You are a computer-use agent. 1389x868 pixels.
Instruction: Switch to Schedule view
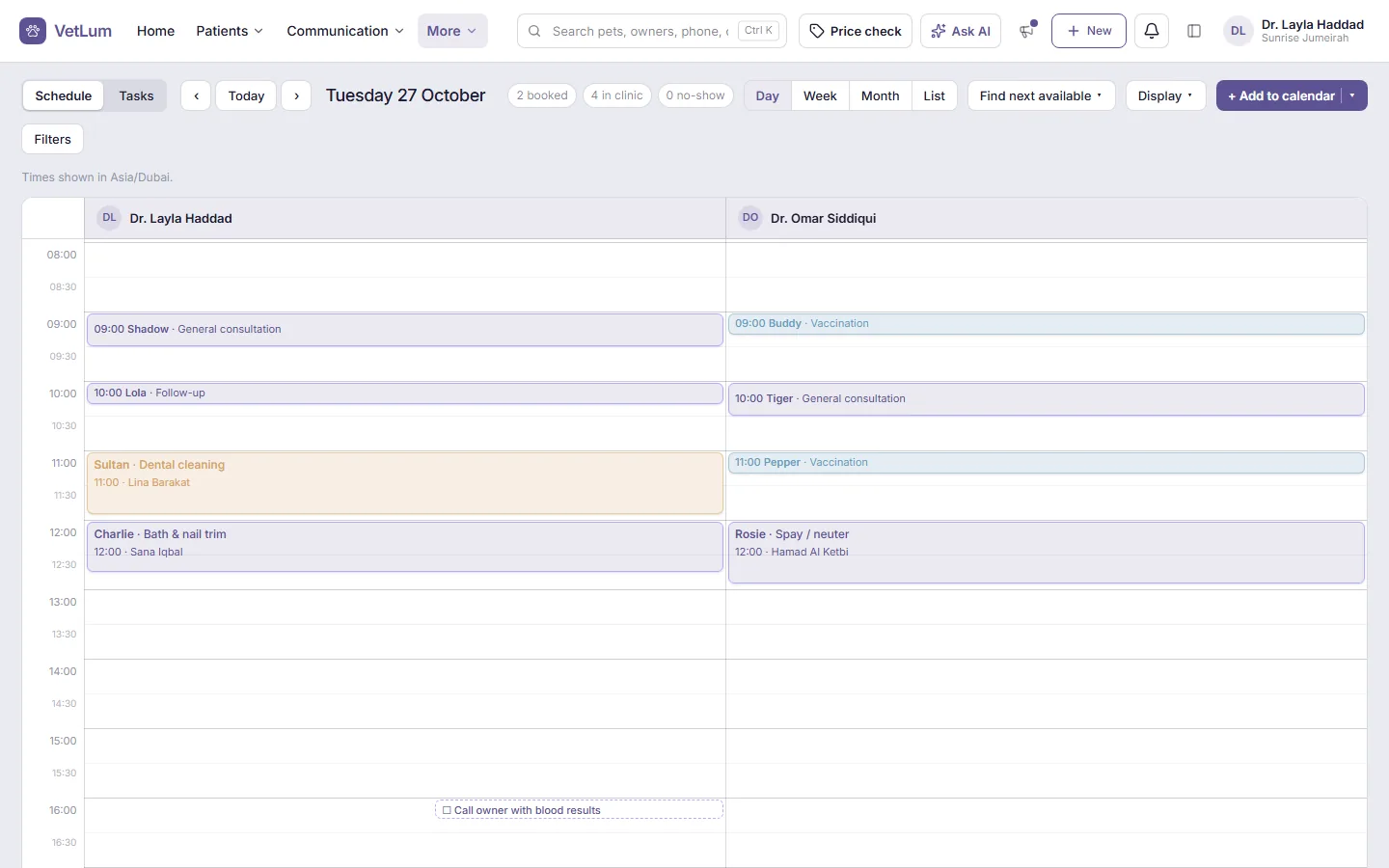pos(64,95)
